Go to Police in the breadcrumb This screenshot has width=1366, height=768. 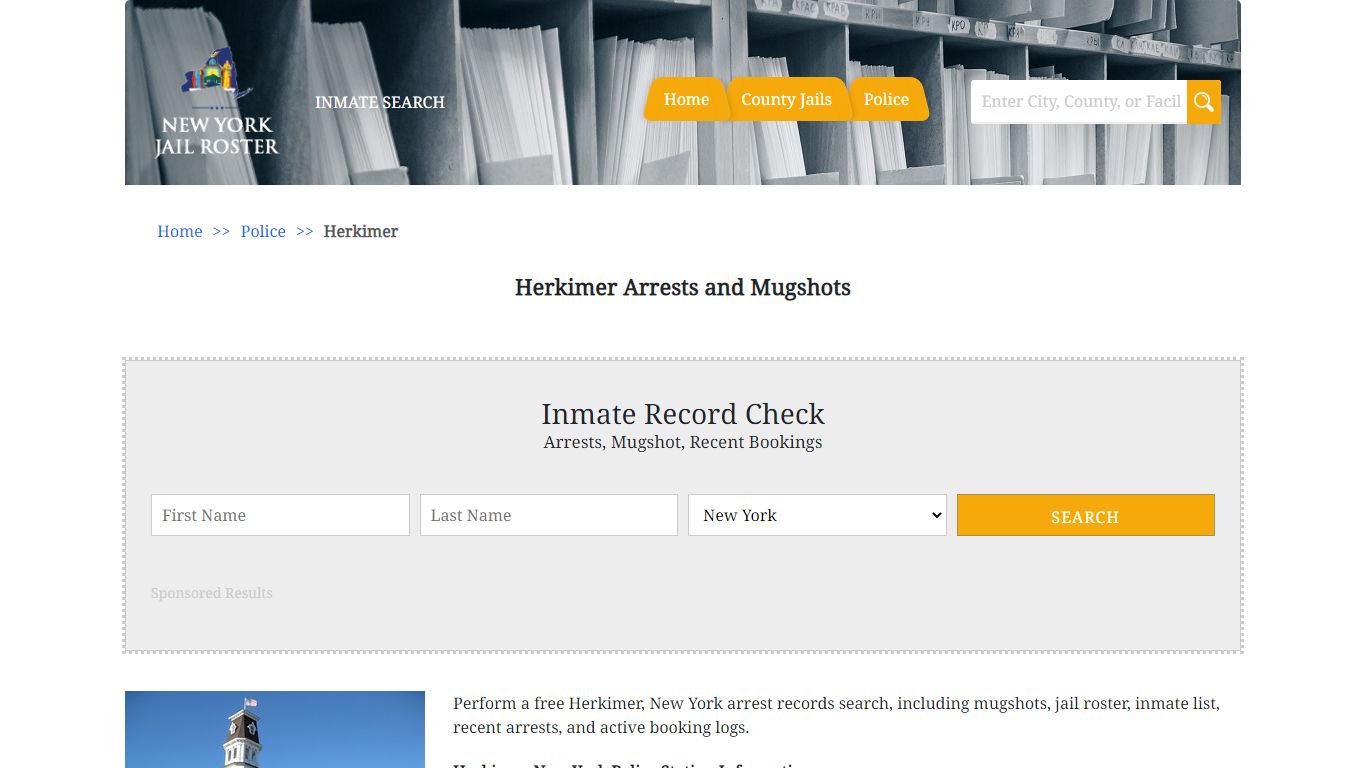point(263,231)
